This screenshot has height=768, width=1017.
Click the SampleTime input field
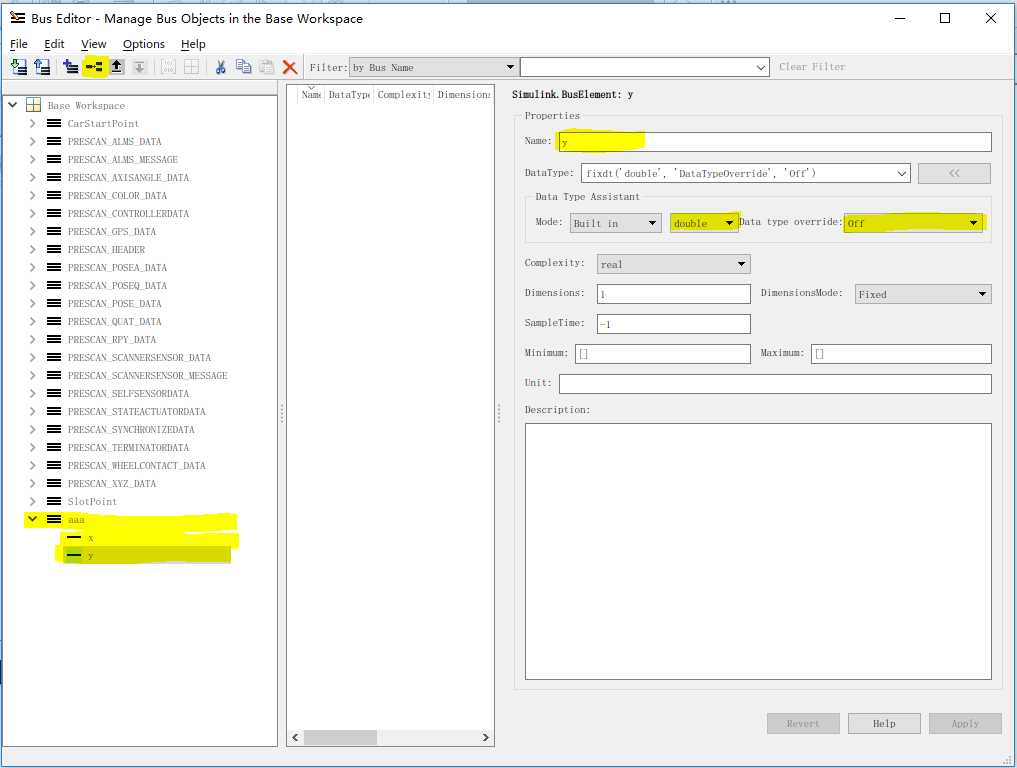[673, 324]
